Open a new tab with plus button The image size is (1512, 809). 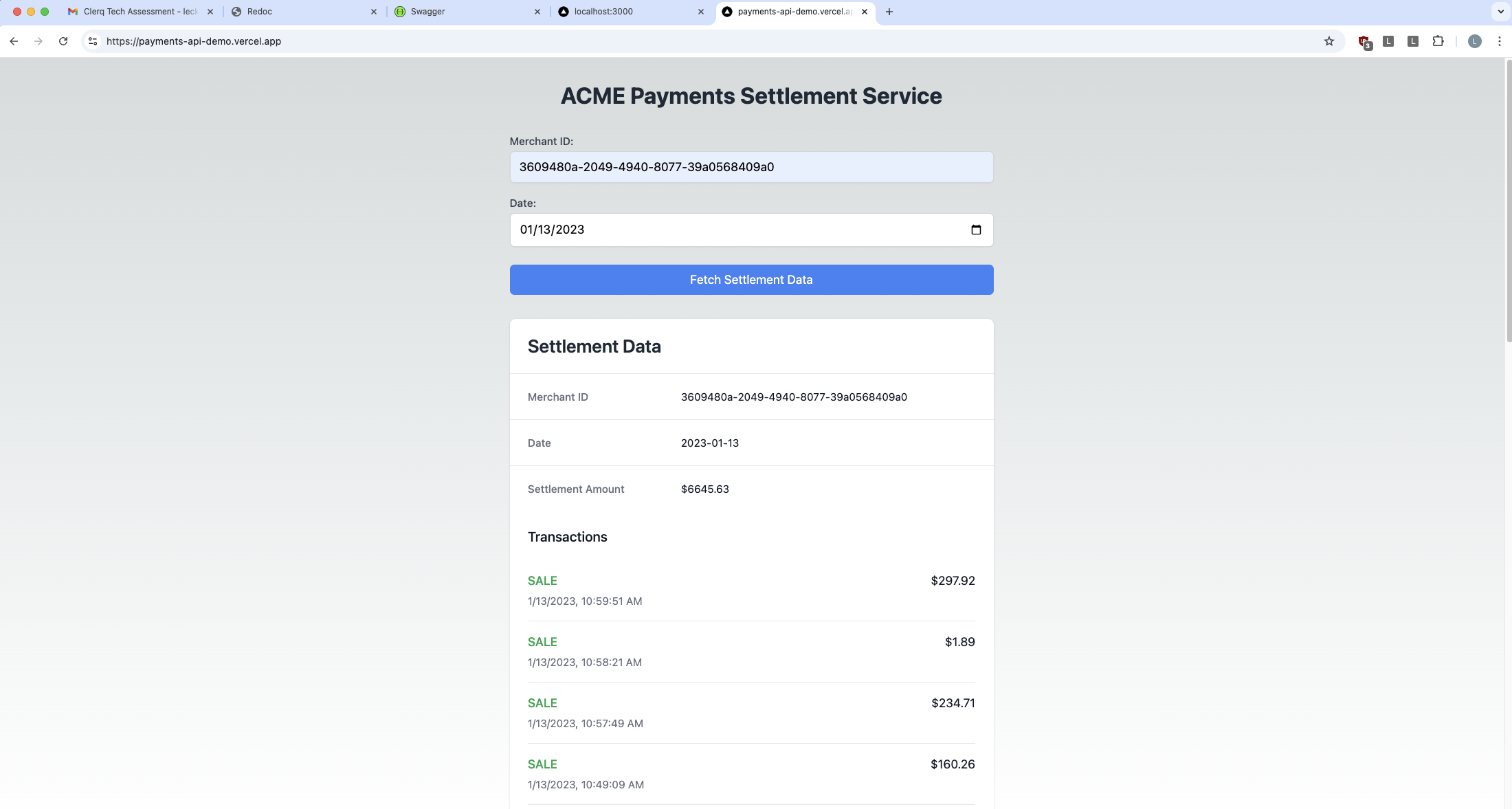[x=889, y=12]
